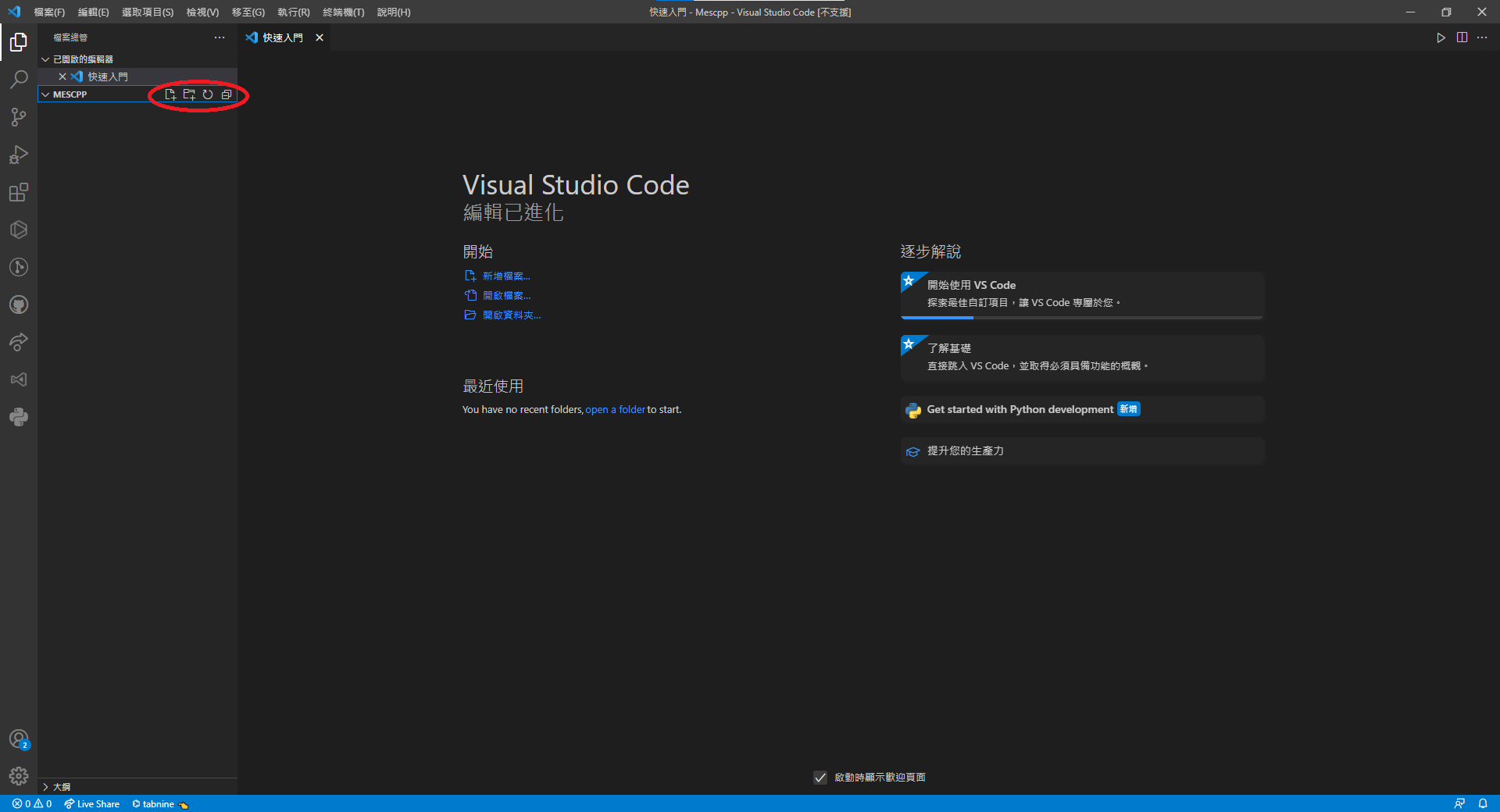This screenshot has height=812, width=1500.
Task: Open the 執行(R) menu
Action: pyautogui.click(x=294, y=12)
